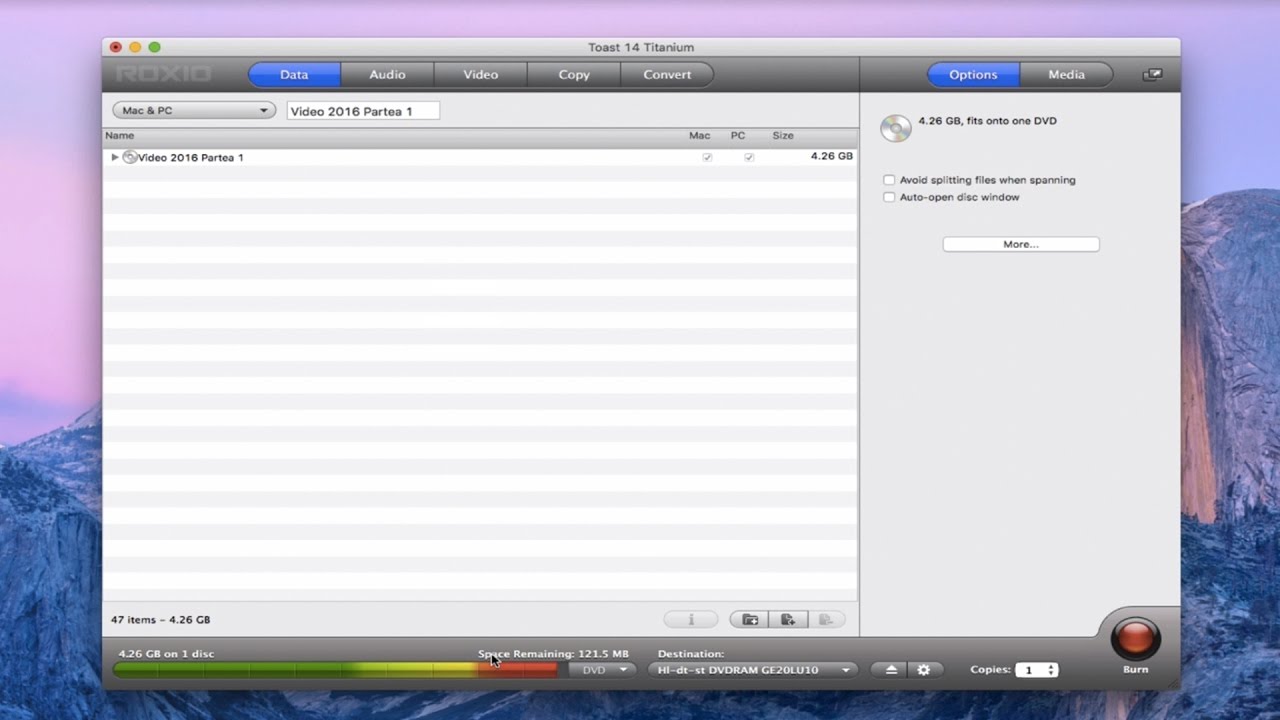The height and width of the screenshot is (720, 1280).
Task: Click the remove file icon
Action: click(826, 620)
